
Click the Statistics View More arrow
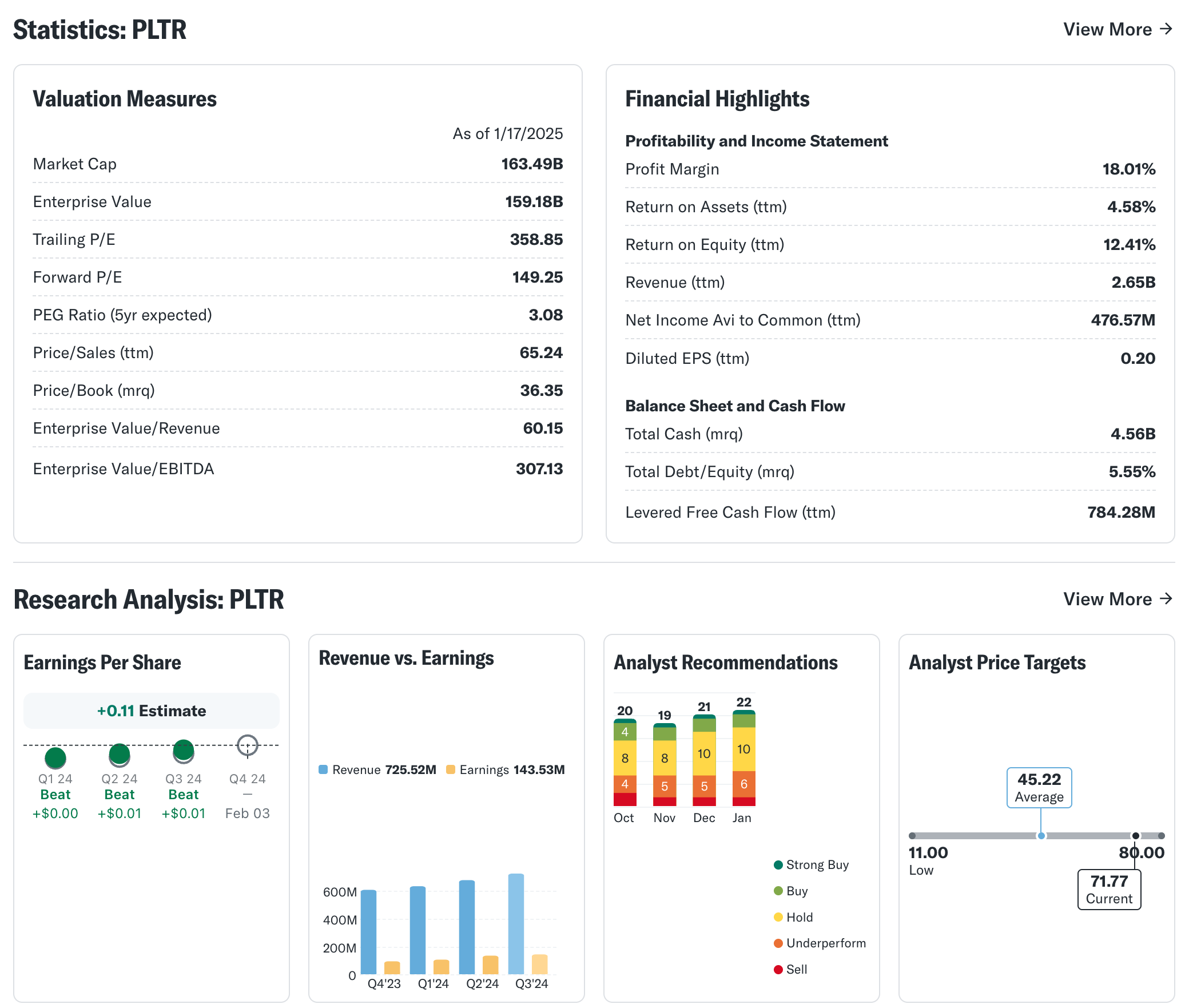(1166, 29)
